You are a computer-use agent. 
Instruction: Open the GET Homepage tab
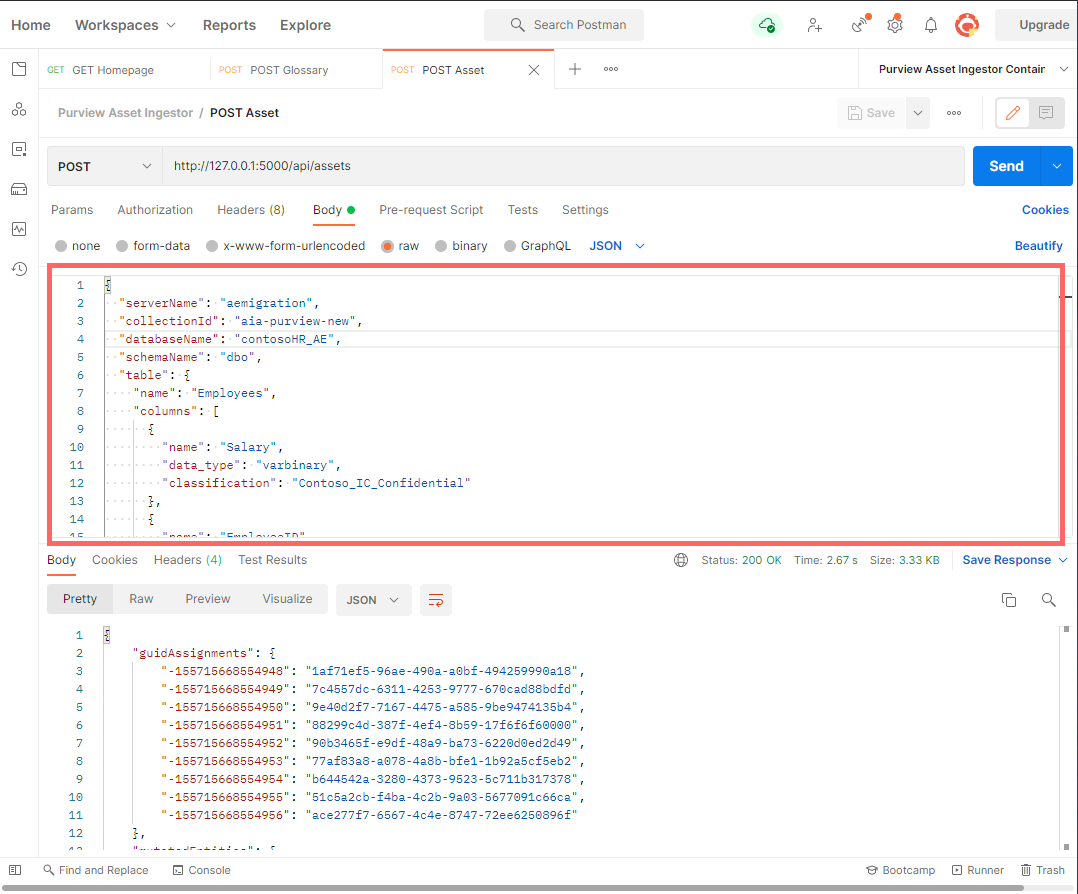[x=124, y=69]
